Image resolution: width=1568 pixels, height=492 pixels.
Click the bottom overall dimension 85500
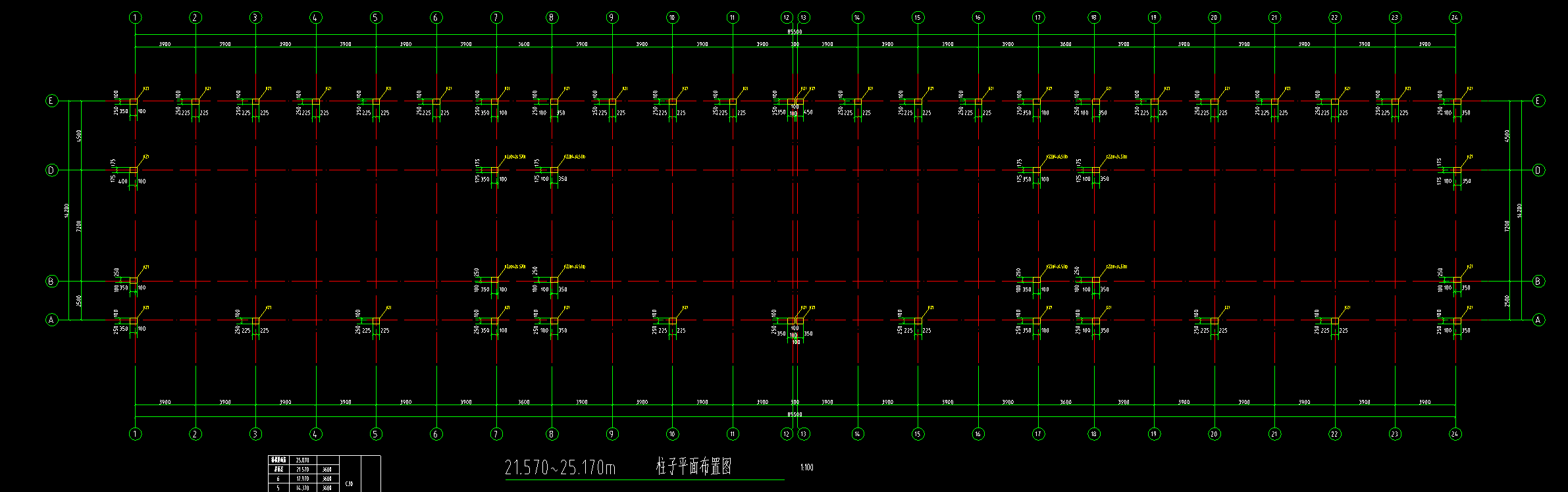795,414
